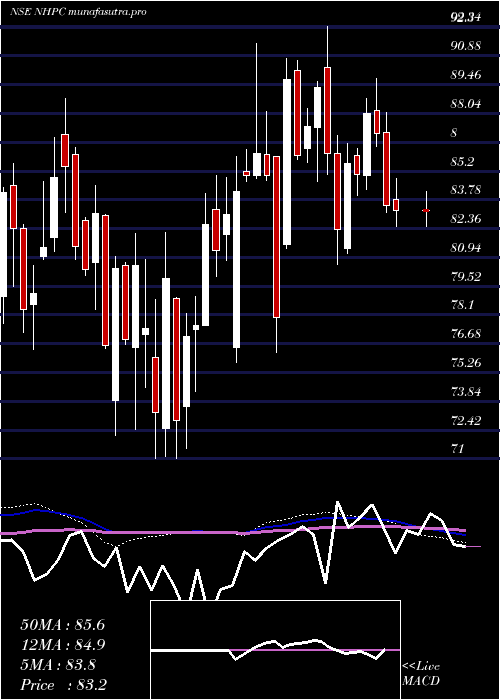Click the 50MA : 85.6 readout
The width and height of the screenshot is (500, 700).
63,625
